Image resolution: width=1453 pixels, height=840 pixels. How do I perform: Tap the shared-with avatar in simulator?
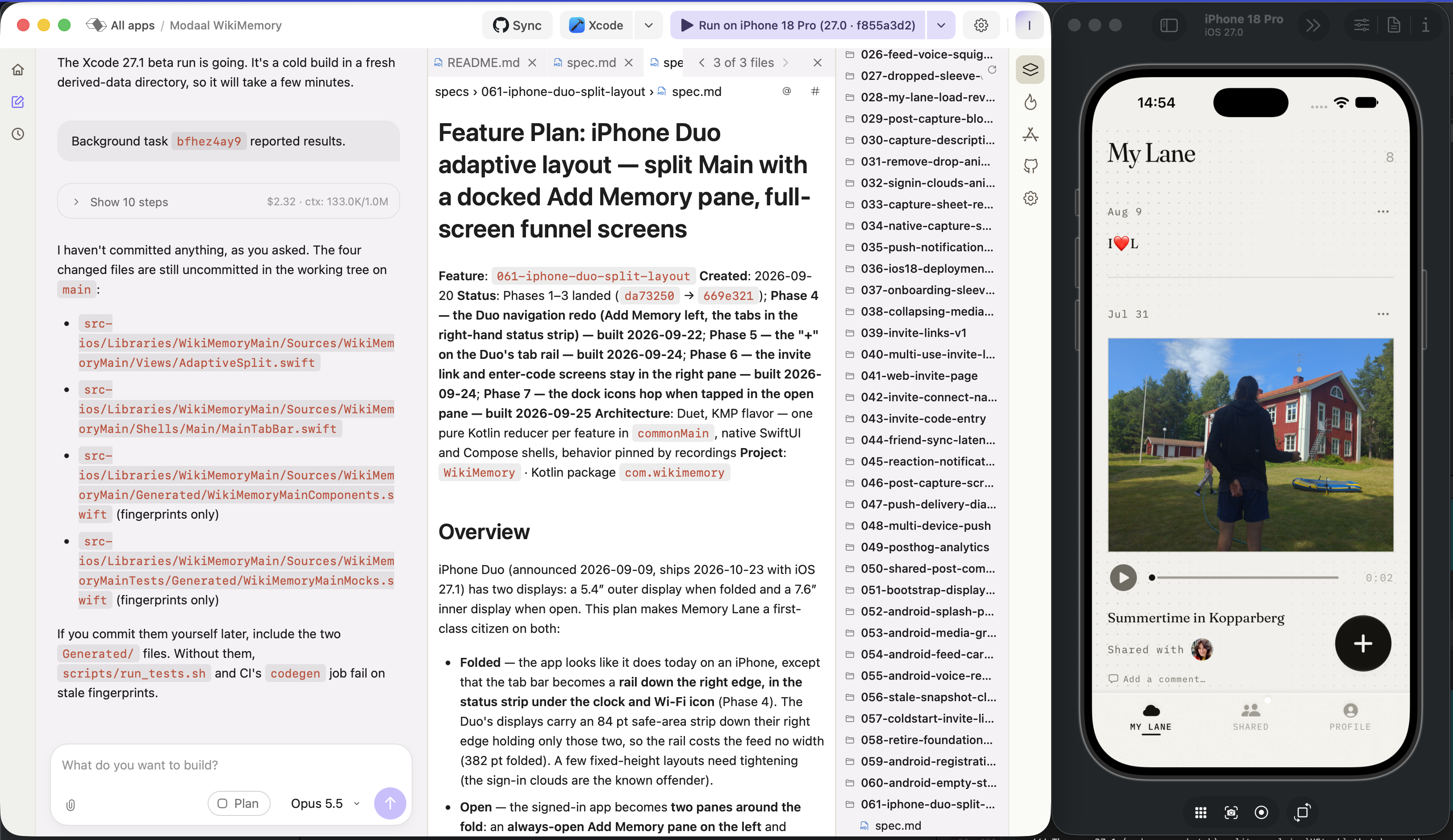[x=1202, y=649]
